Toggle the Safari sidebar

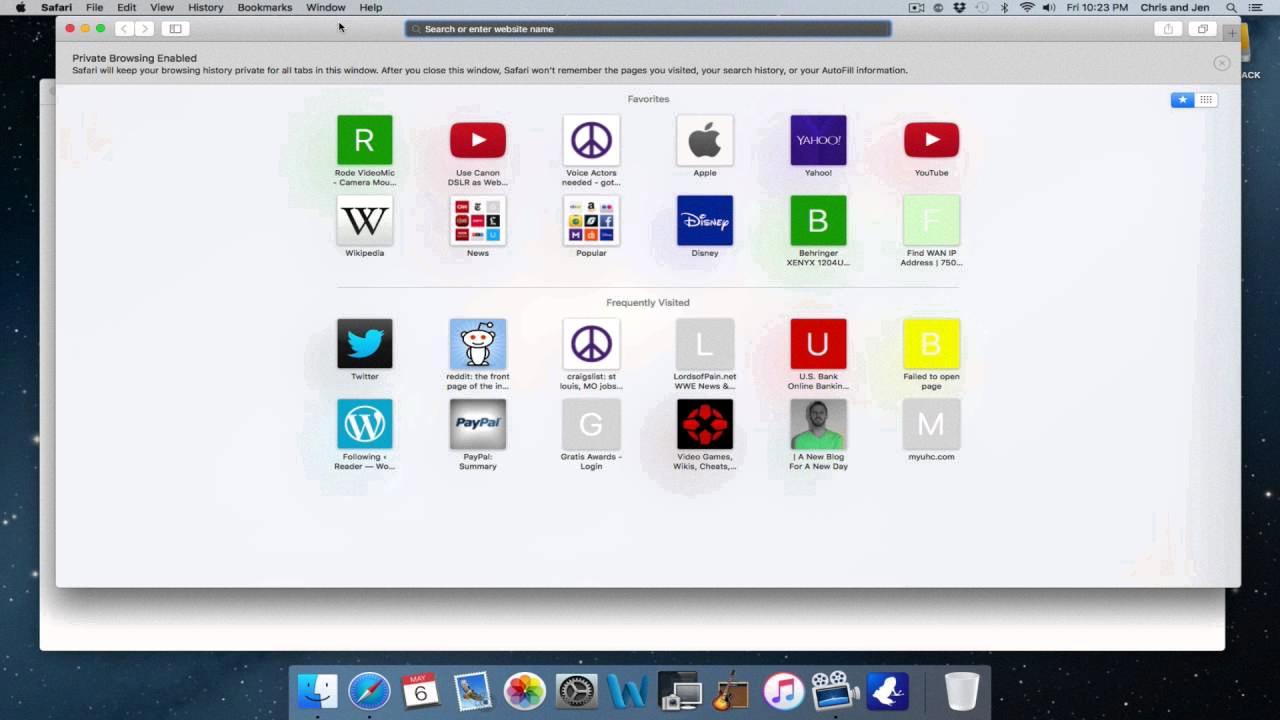point(175,29)
